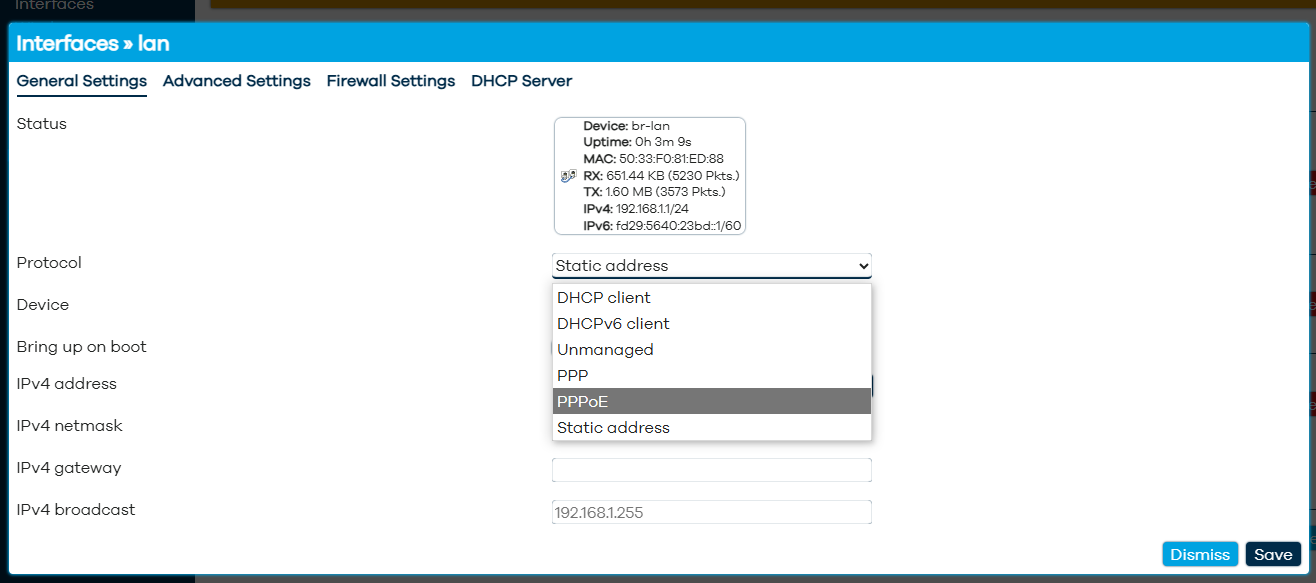The image size is (1316, 583).
Task: Select the DHCPv6 client protocol option
Action: tap(712, 324)
